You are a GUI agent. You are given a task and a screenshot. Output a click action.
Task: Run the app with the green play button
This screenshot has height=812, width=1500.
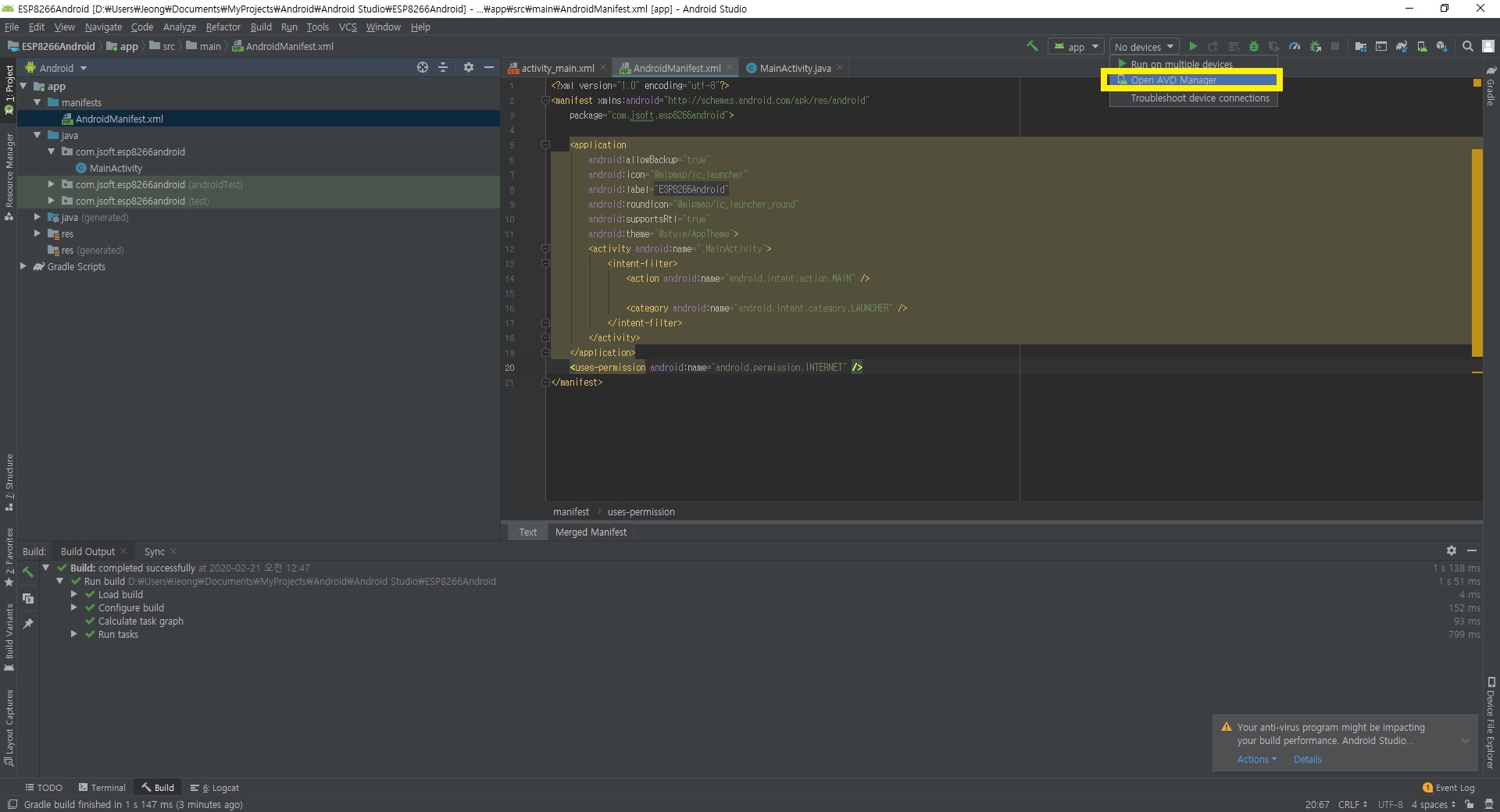[x=1193, y=47]
